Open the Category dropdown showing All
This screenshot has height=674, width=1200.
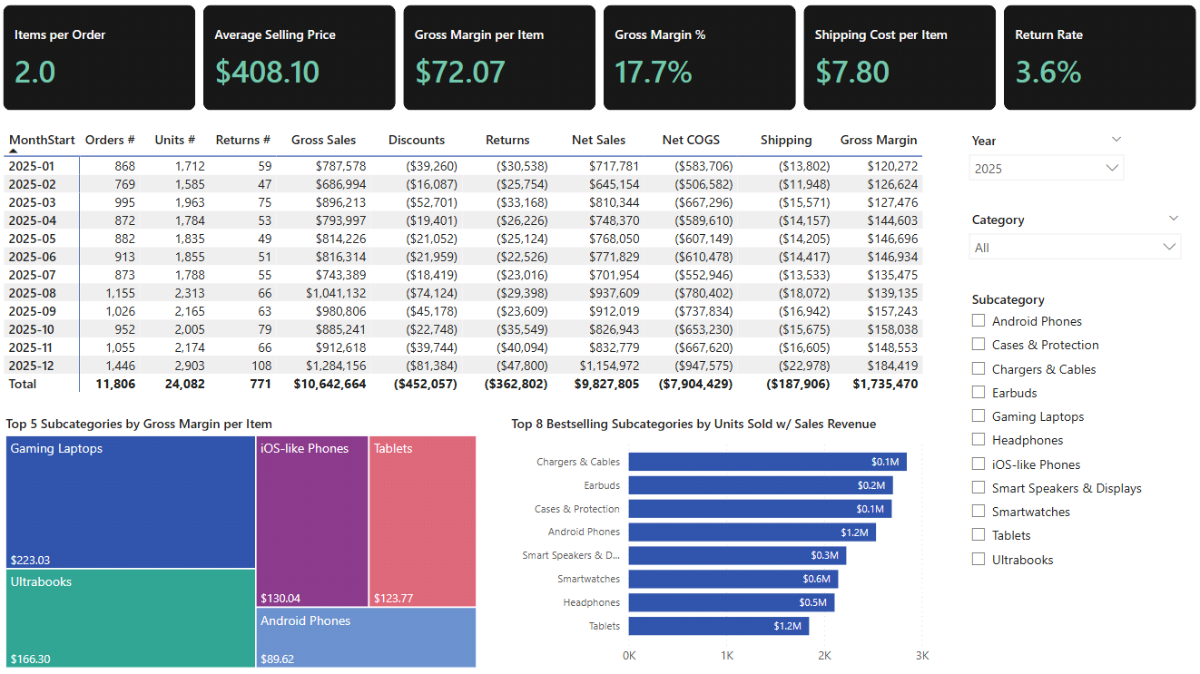[x=1074, y=247]
